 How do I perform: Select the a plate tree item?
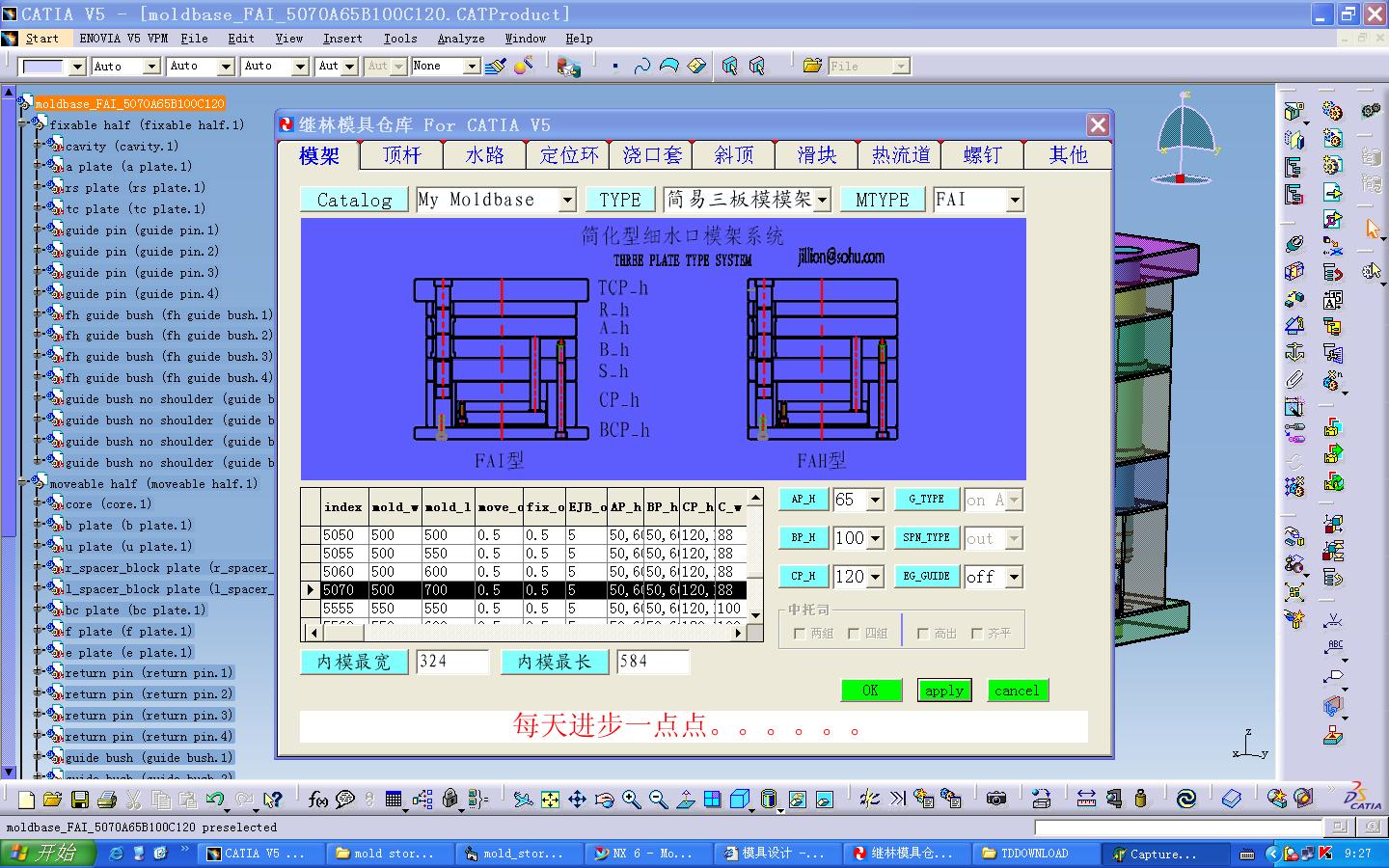pos(128,167)
